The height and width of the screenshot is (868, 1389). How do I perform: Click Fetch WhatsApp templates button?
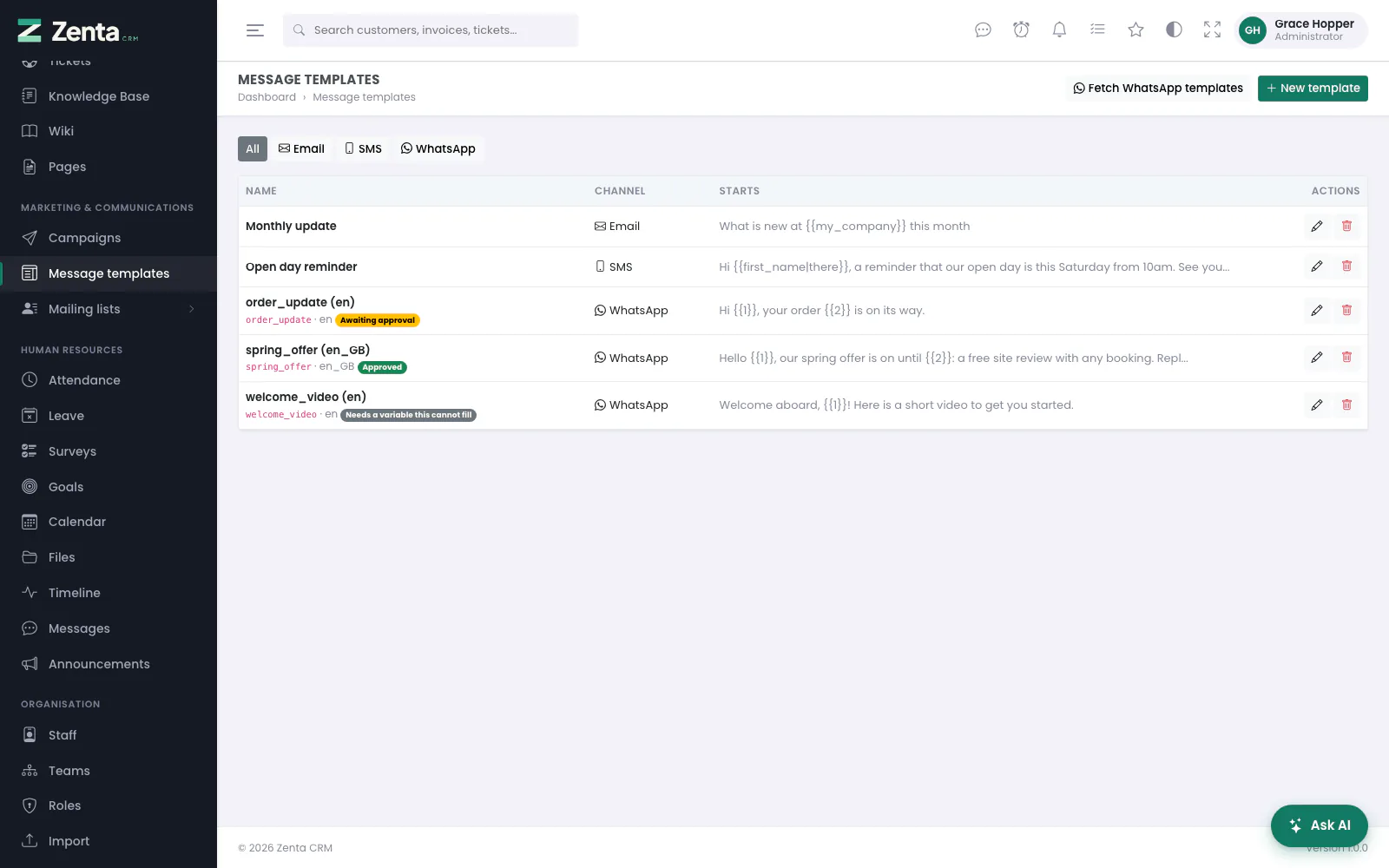tap(1158, 89)
